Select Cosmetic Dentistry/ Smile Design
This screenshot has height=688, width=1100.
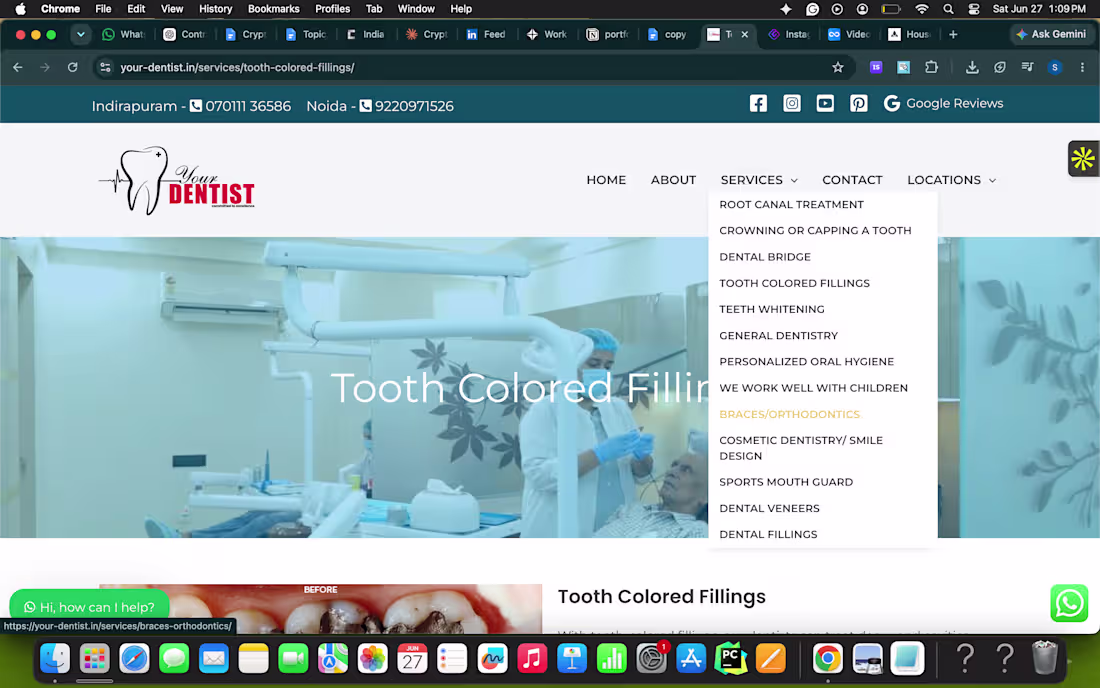(x=800, y=448)
